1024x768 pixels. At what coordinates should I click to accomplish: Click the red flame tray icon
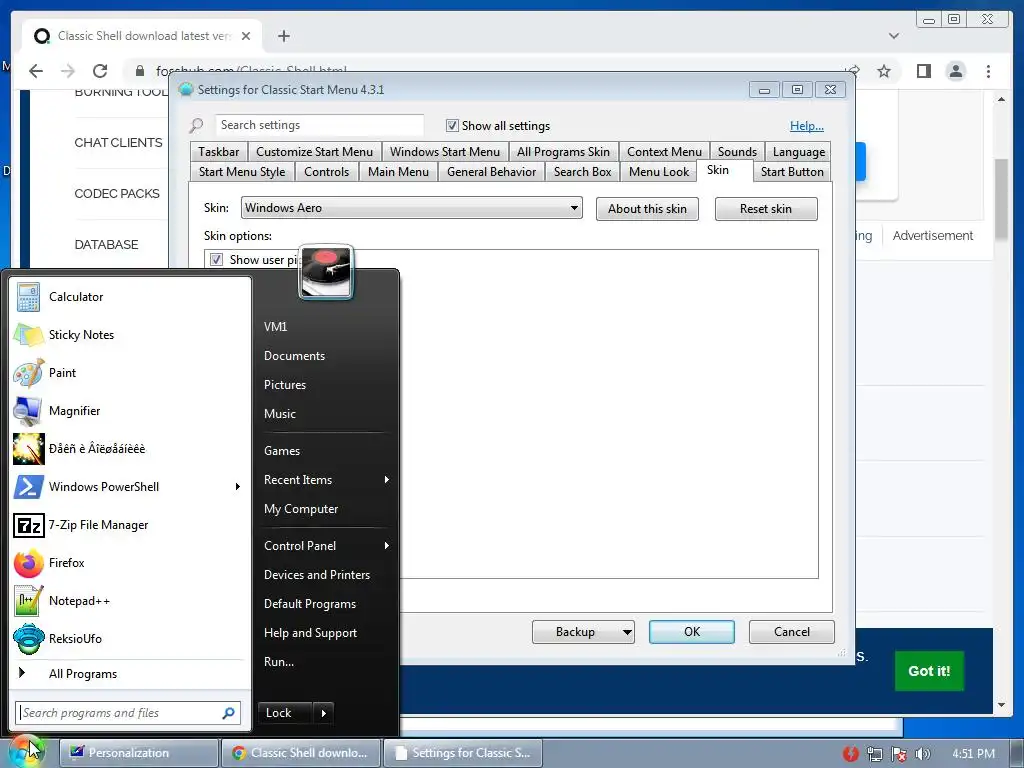(x=850, y=754)
